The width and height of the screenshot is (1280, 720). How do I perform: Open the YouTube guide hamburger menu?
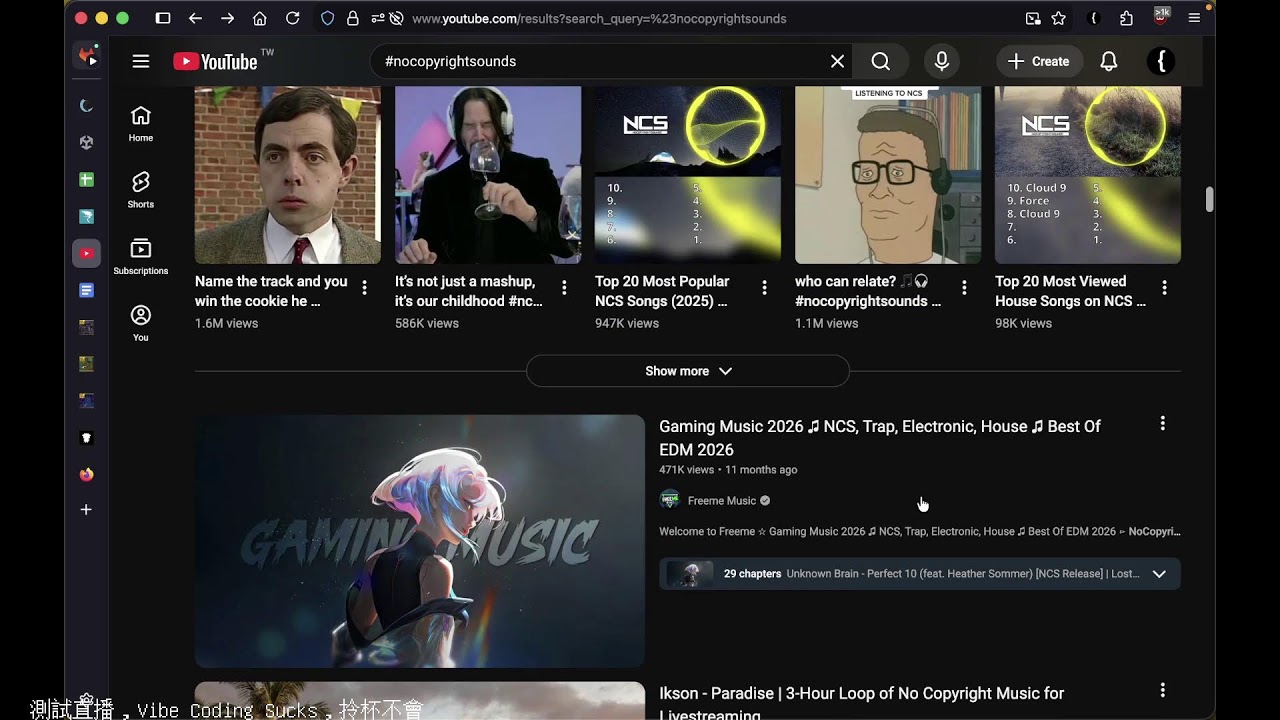(x=141, y=61)
